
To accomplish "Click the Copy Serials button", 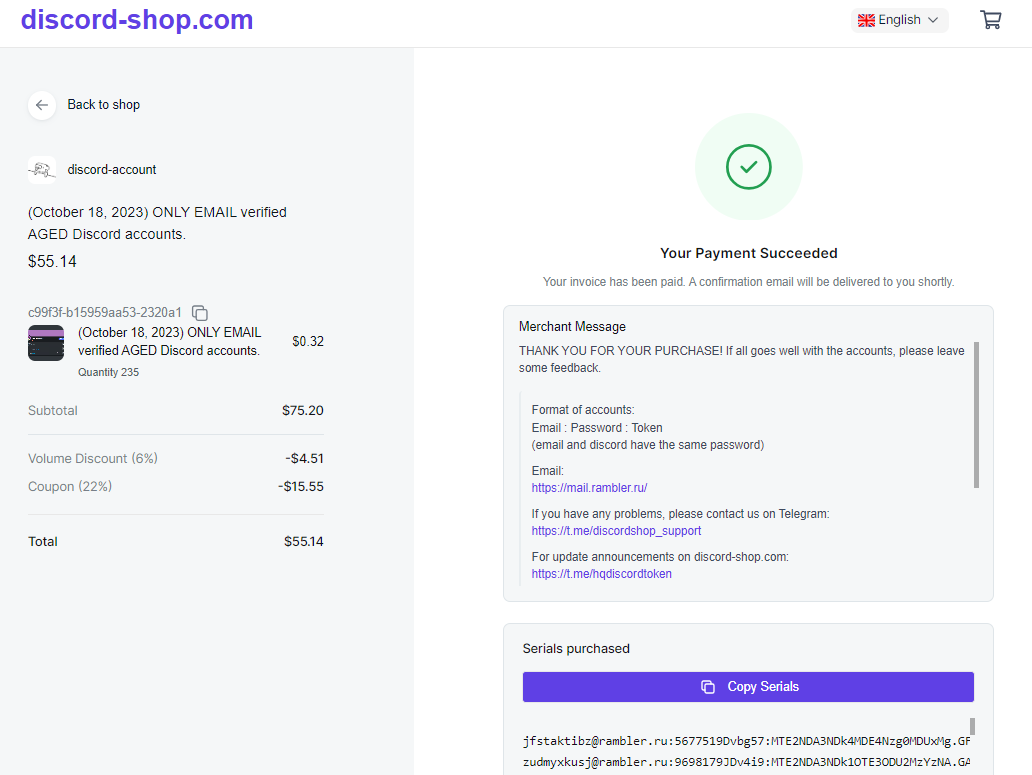I will point(748,687).
